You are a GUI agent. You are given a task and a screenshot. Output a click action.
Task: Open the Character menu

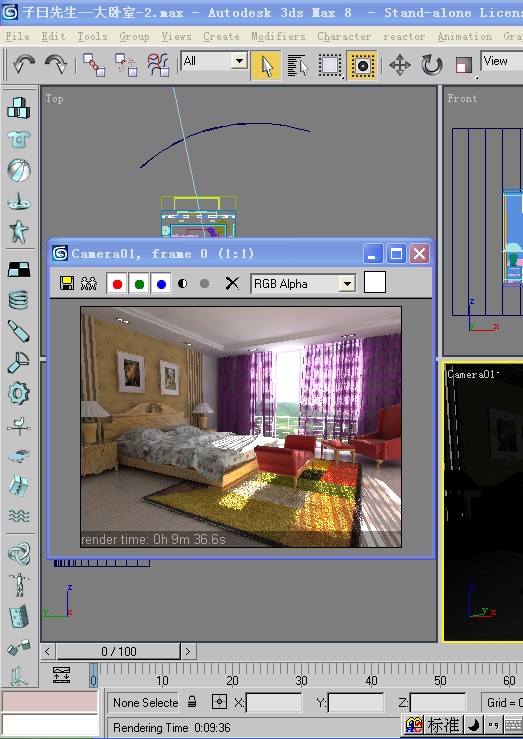coord(344,36)
